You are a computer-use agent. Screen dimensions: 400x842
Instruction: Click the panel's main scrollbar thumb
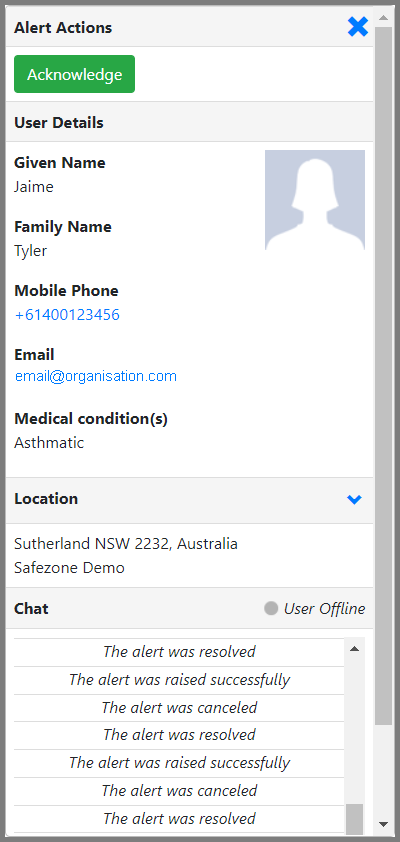(x=383, y=376)
